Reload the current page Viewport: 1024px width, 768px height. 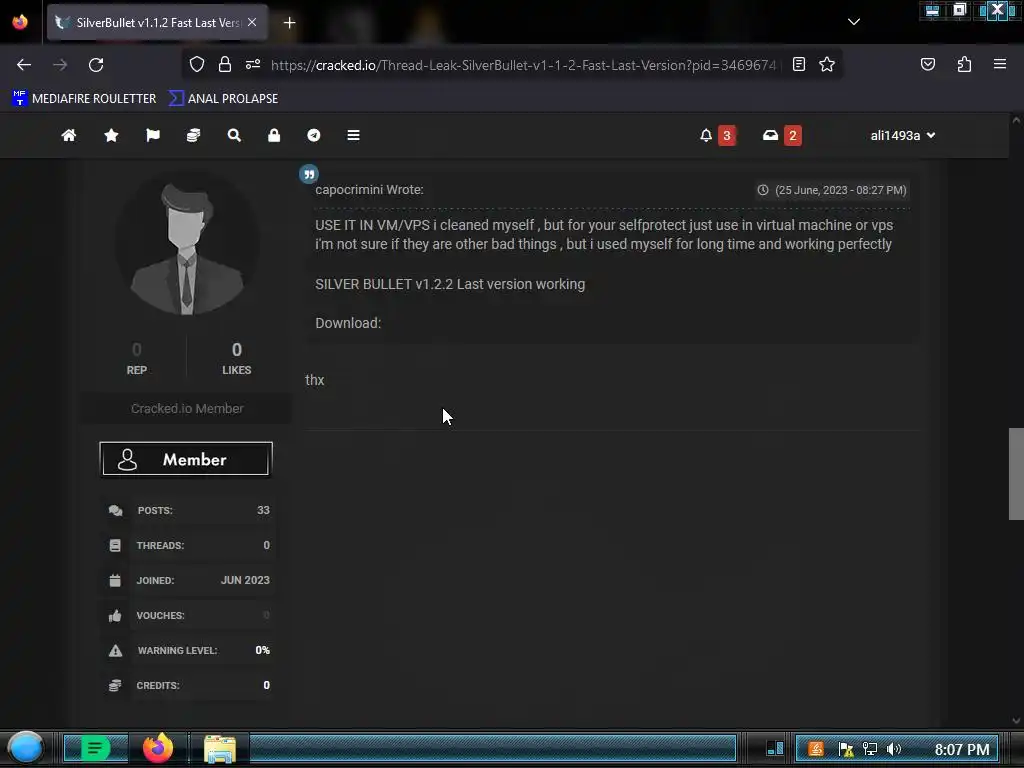pos(96,65)
